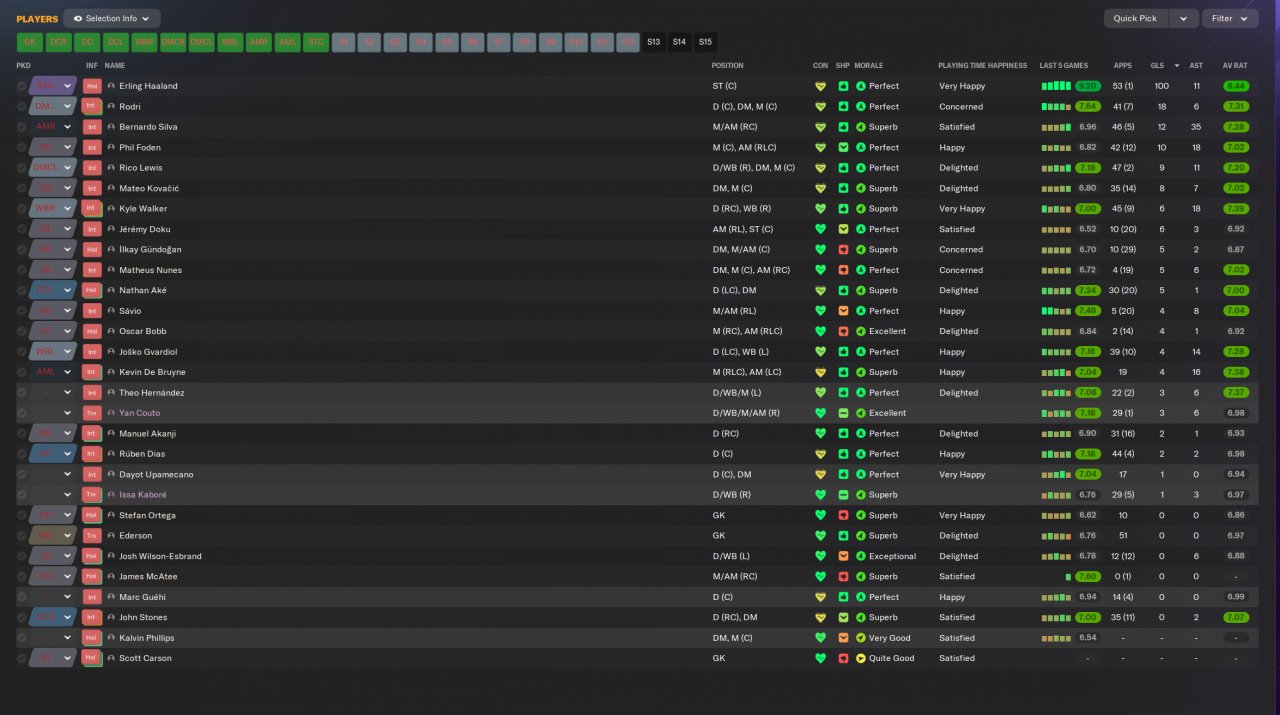
Task: Click sharpness icon for Sávio
Action: click(843, 311)
